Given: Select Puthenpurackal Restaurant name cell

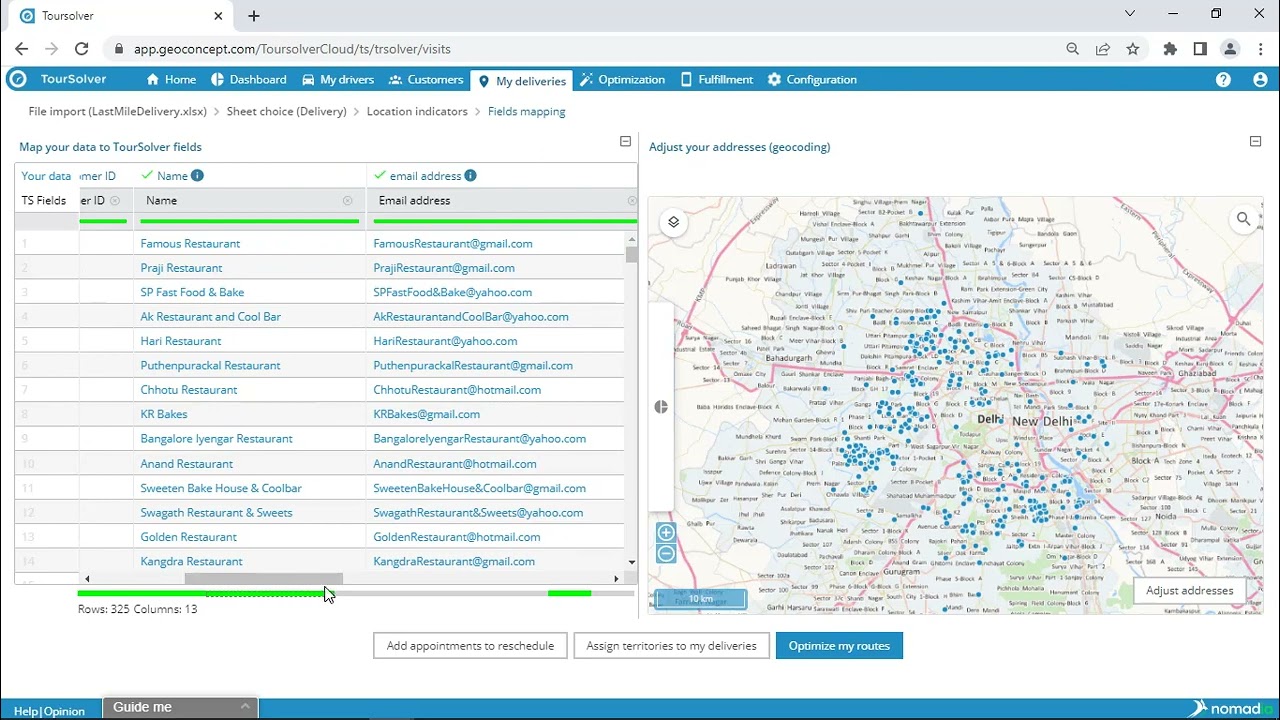Looking at the screenshot, I should (x=210, y=365).
